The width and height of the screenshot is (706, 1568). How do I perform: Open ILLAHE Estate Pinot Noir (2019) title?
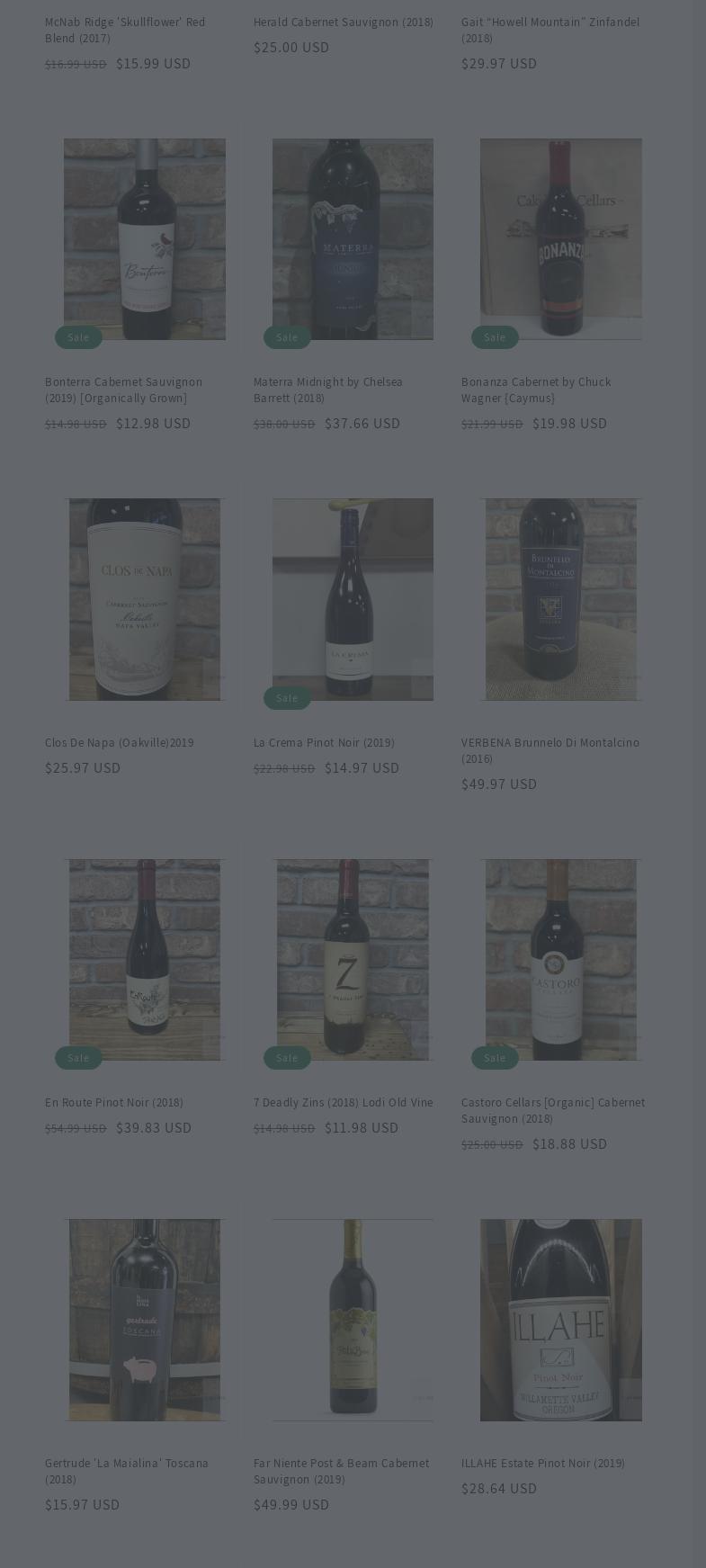coord(543,1463)
